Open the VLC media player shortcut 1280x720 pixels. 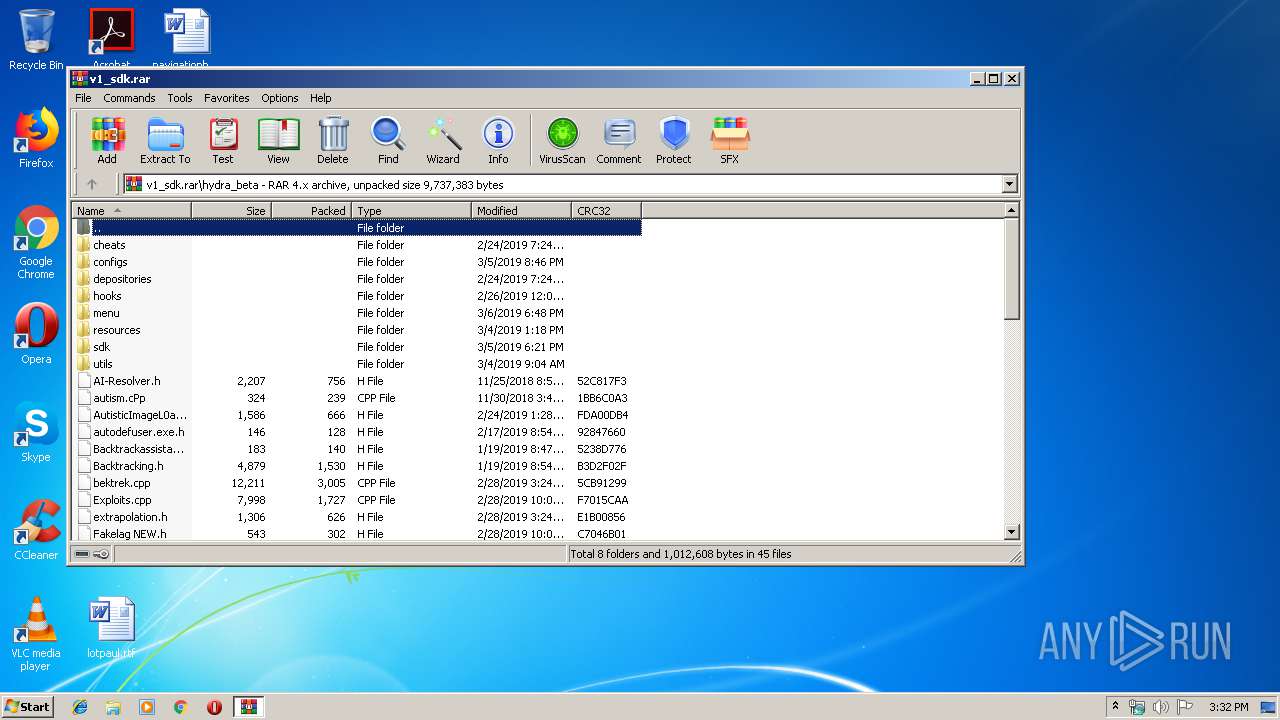36,634
